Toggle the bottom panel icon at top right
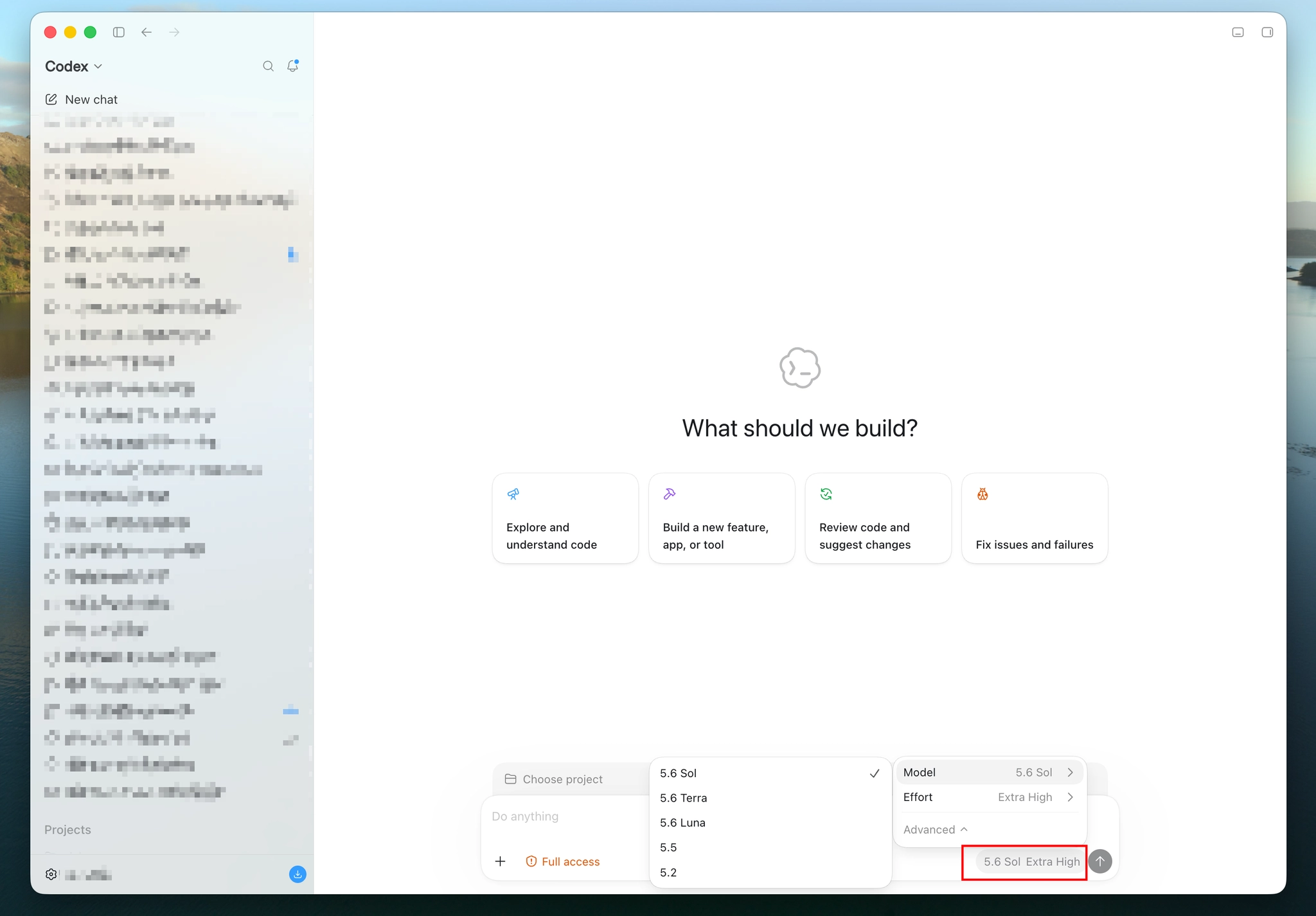This screenshot has height=916, width=1316. click(x=1238, y=32)
